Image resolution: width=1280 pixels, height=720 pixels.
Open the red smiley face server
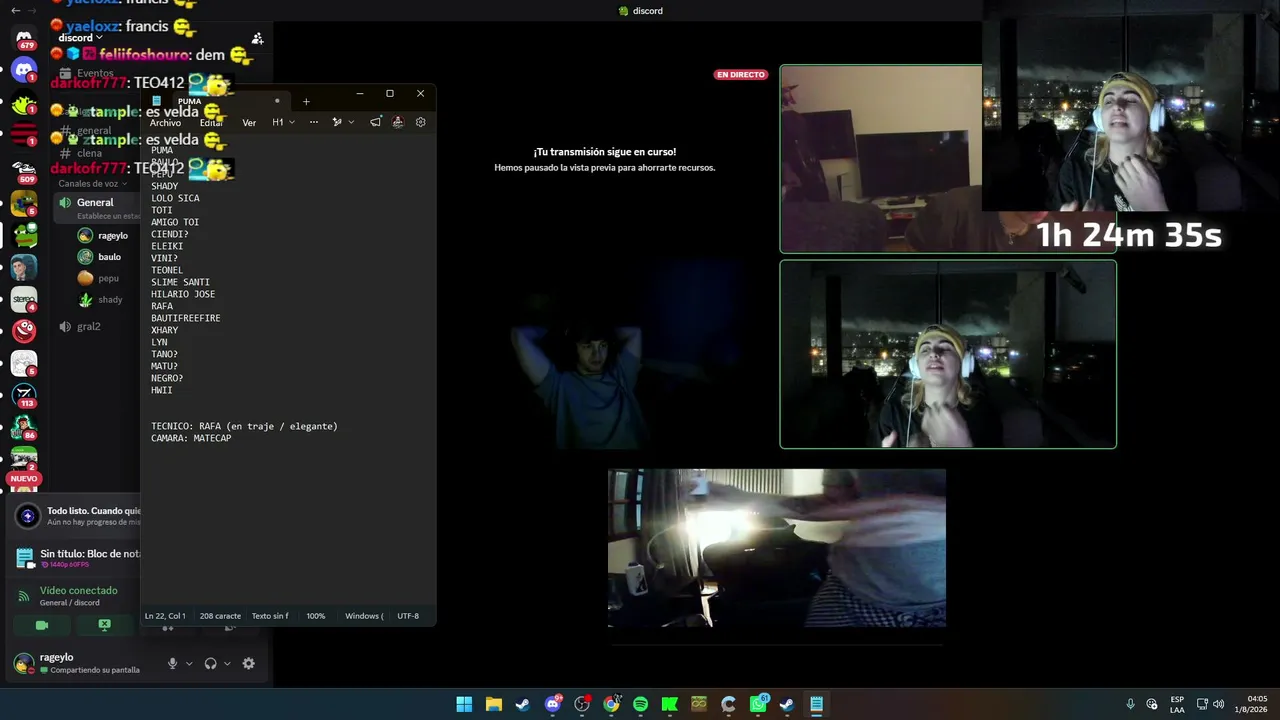24,329
